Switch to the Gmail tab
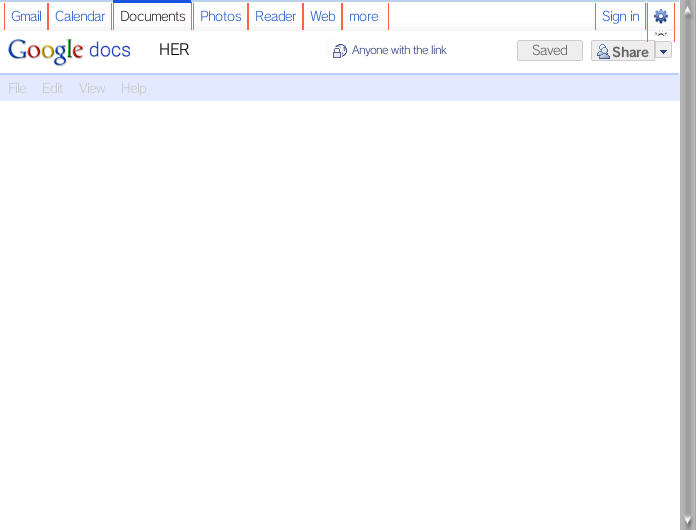Viewport: 696px width, 530px height. coord(26,16)
